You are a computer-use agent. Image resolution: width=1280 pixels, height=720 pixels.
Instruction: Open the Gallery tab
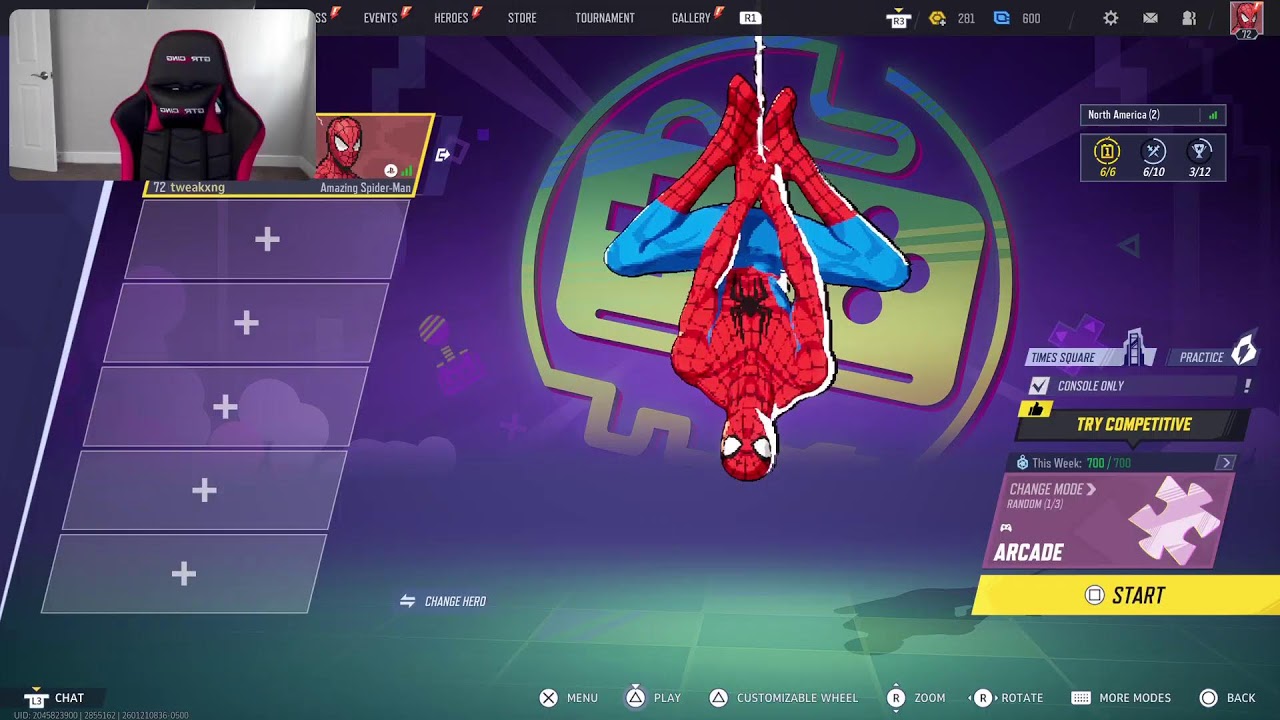[691, 18]
